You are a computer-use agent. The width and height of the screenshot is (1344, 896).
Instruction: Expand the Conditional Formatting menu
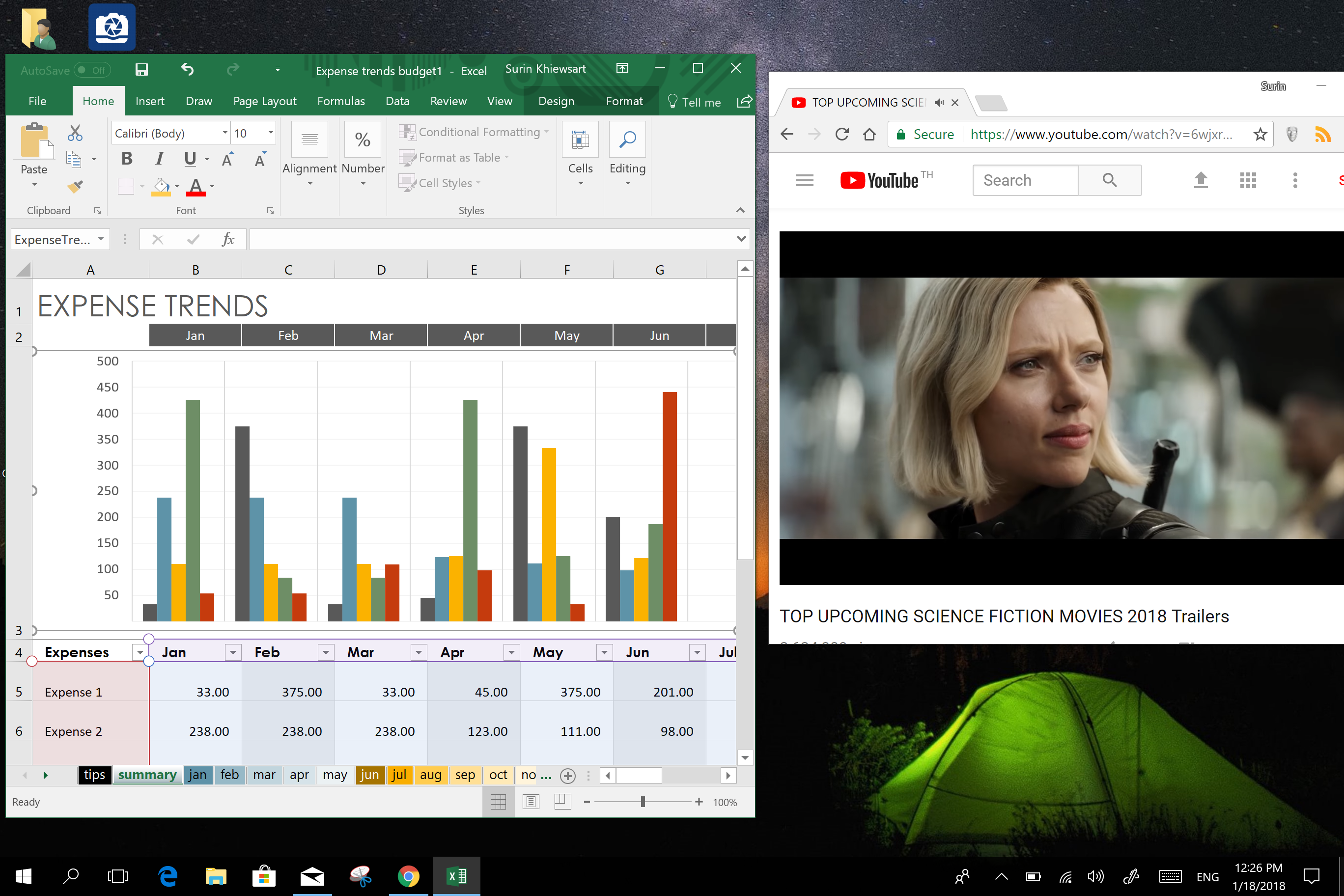pos(474,132)
